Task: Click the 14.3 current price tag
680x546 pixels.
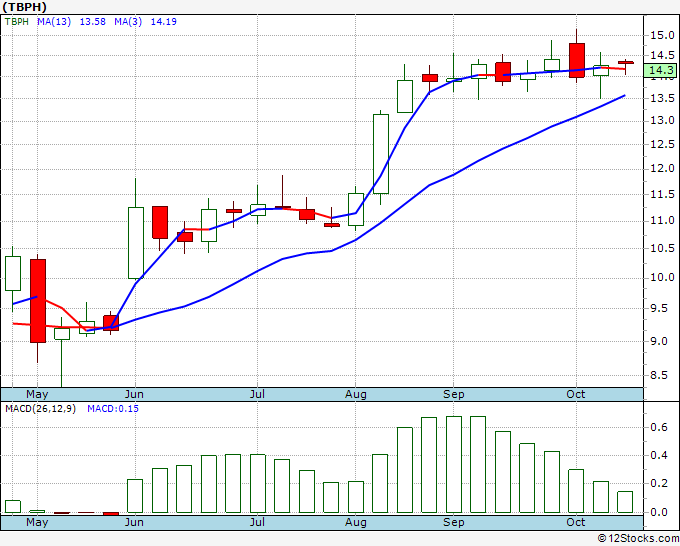Action: (x=661, y=70)
